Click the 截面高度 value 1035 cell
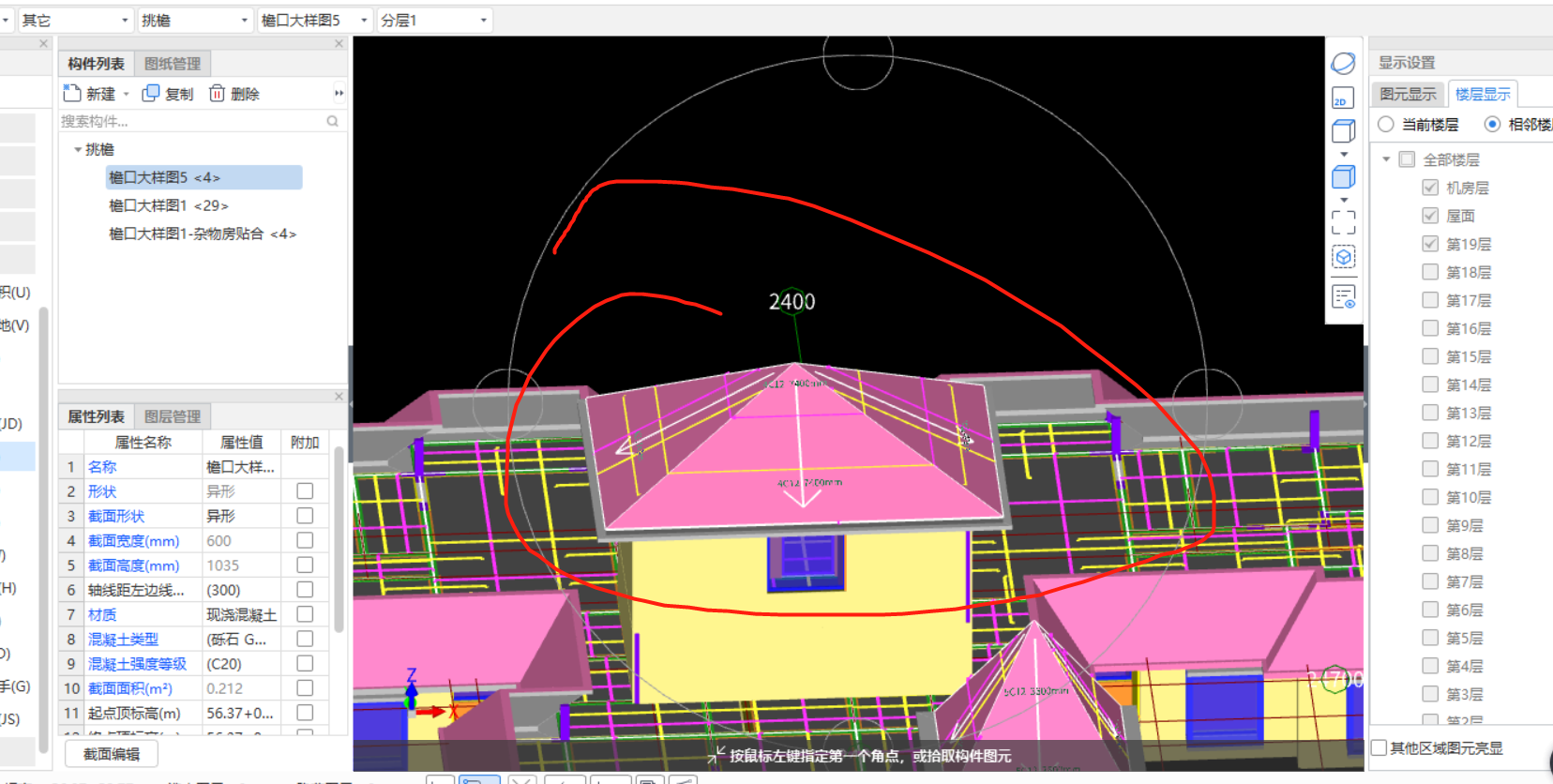Viewport: 1553px width, 784px height. pos(242,565)
